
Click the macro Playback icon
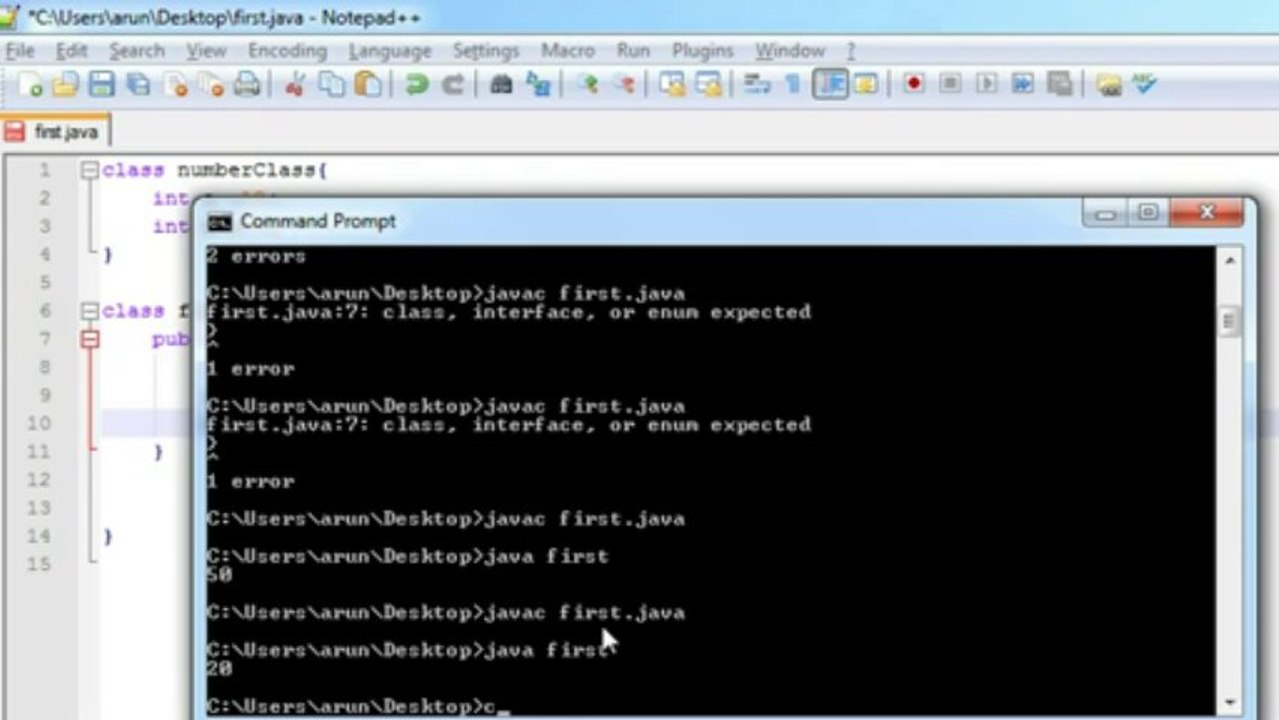click(986, 85)
